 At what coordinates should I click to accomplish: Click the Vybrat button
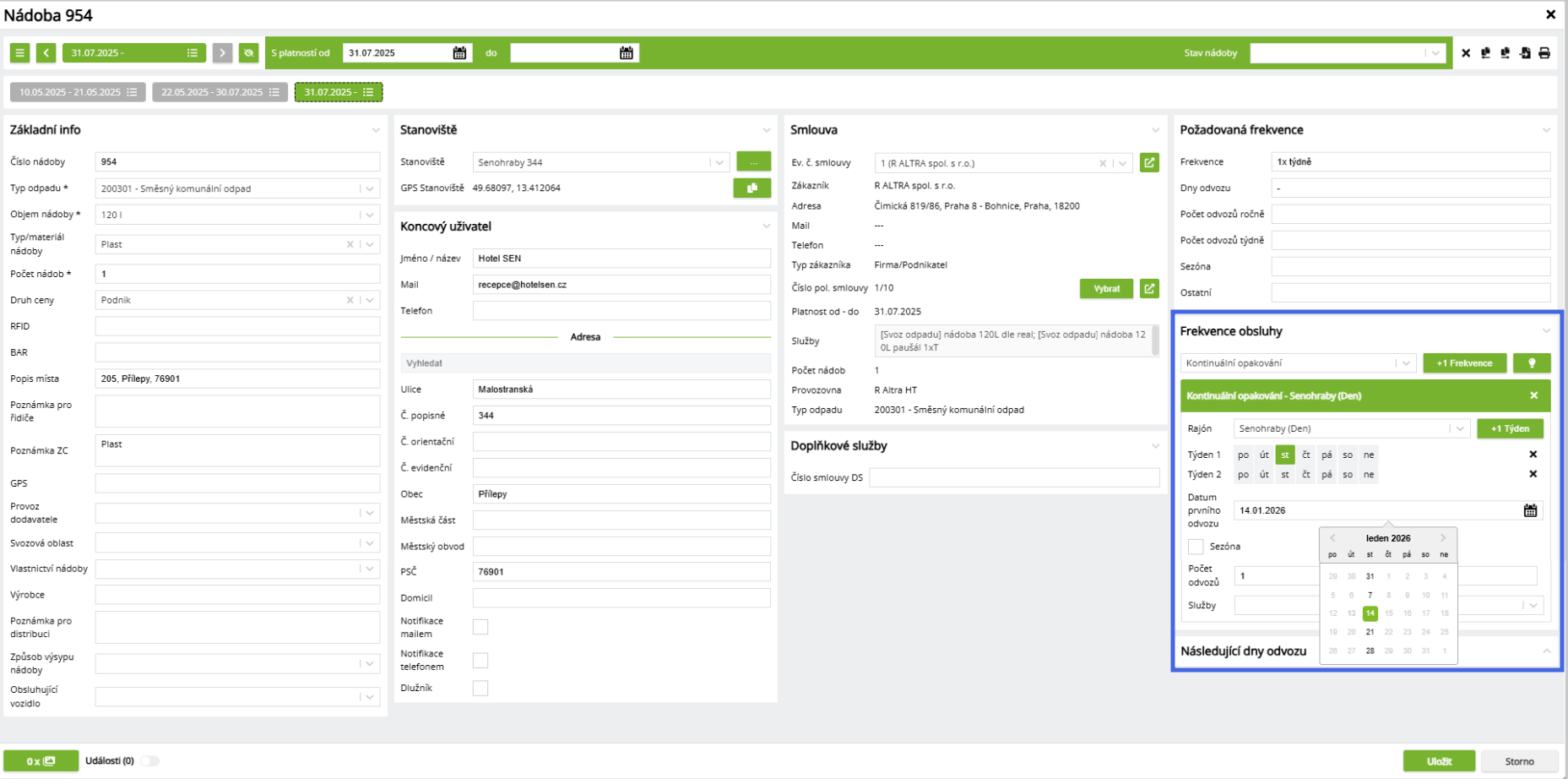tap(1106, 289)
